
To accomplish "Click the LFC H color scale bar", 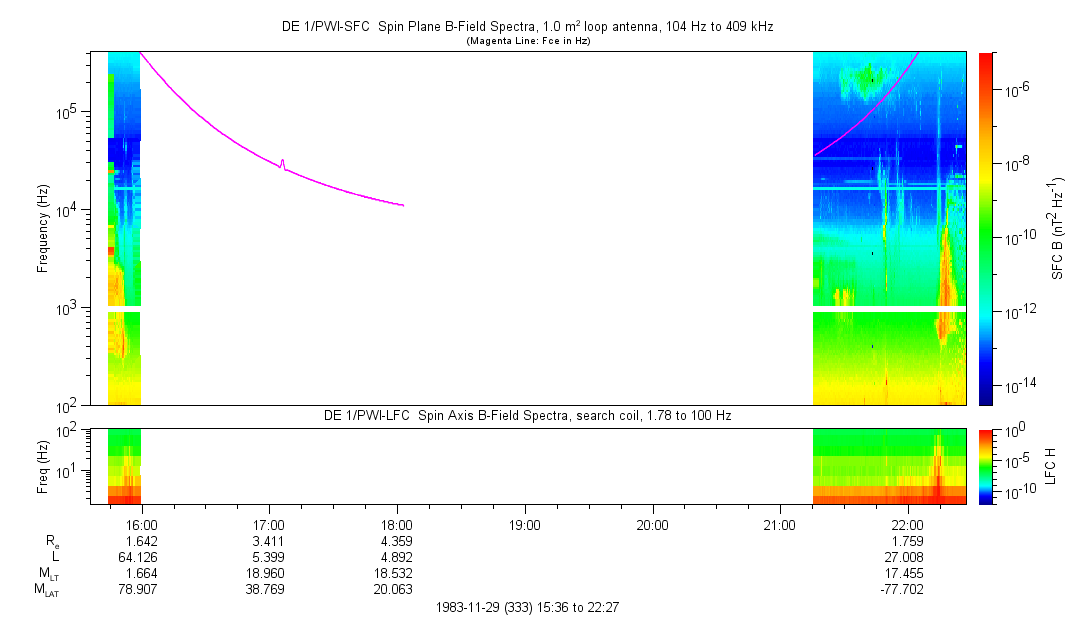I will (x=986, y=466).
